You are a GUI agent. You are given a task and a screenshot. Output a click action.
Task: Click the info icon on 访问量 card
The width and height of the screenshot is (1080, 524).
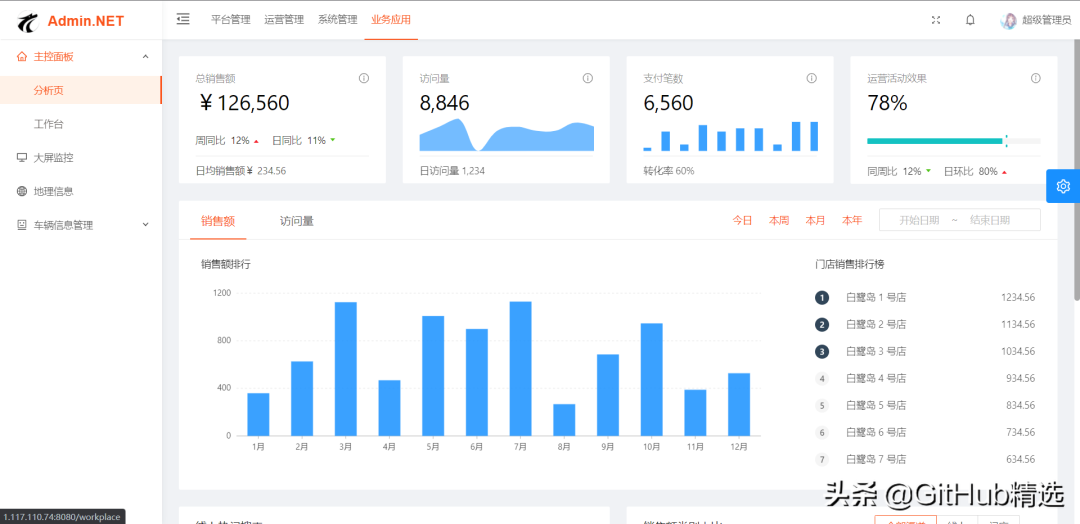click(588, 78)
